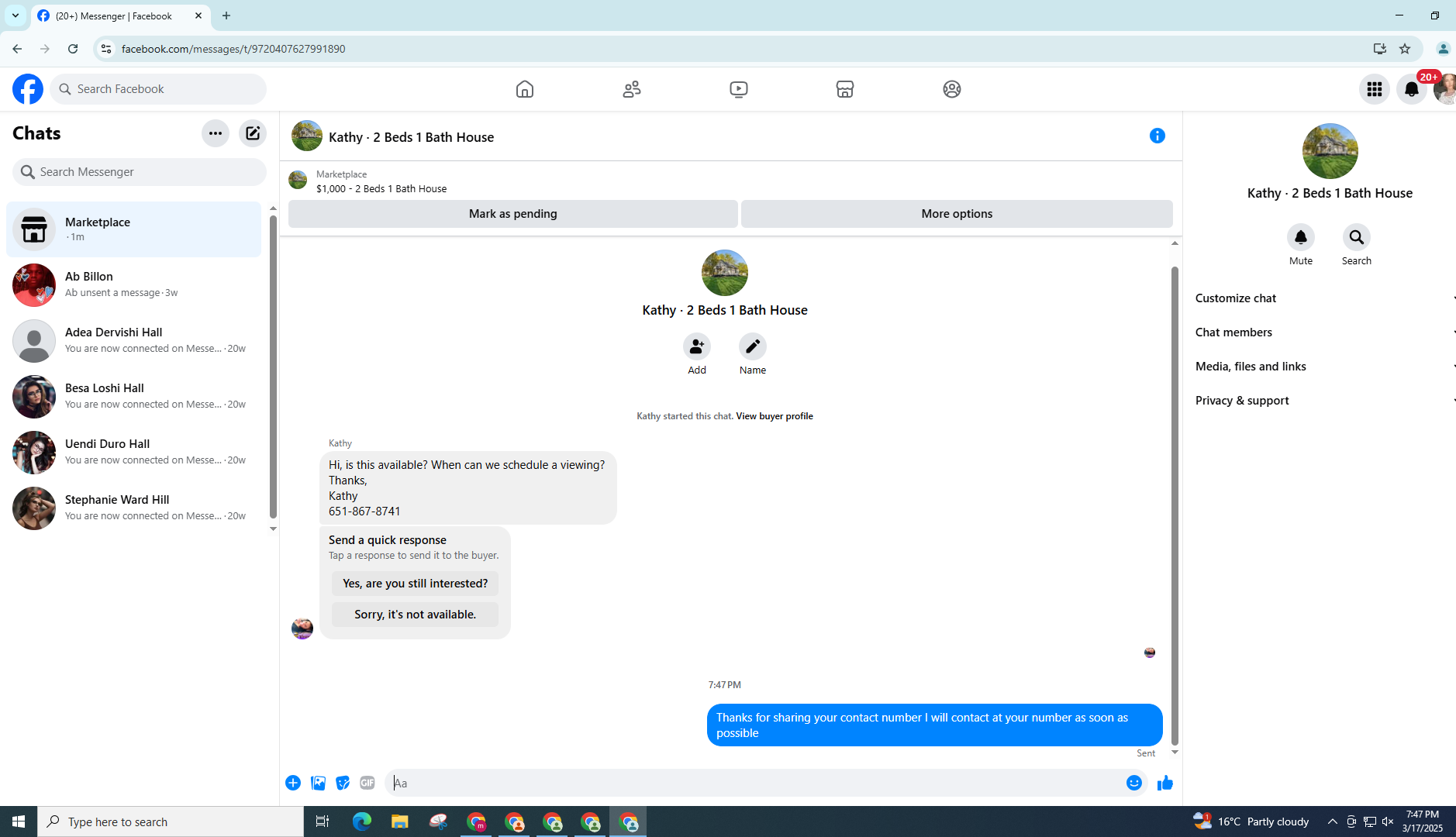The width and height of the screenshot is (1456, 837).
Task: Focus the message text box
Action: [754, 783]
